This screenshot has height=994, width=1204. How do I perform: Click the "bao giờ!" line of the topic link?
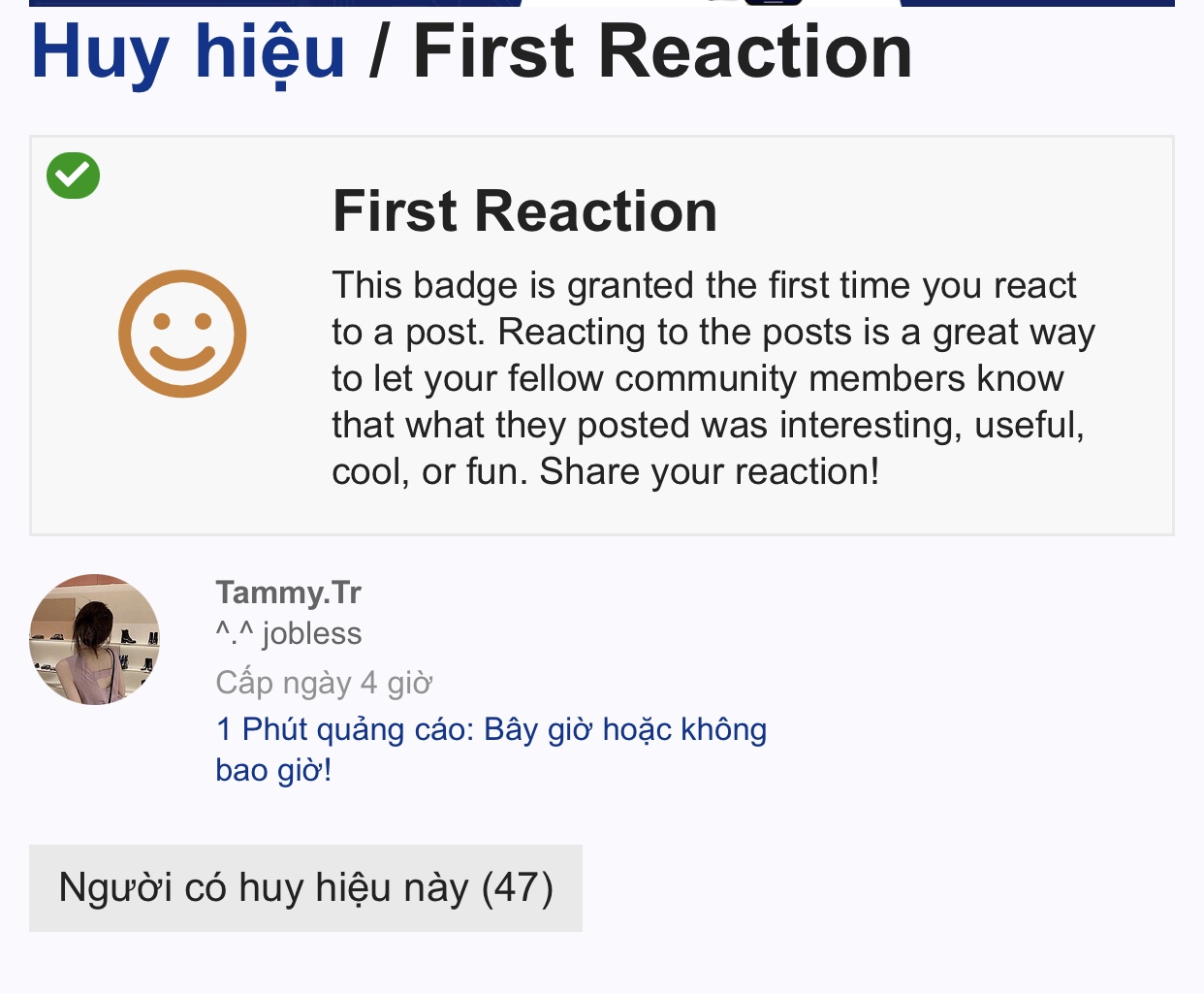pyautogui.click(x=273, y=770)
